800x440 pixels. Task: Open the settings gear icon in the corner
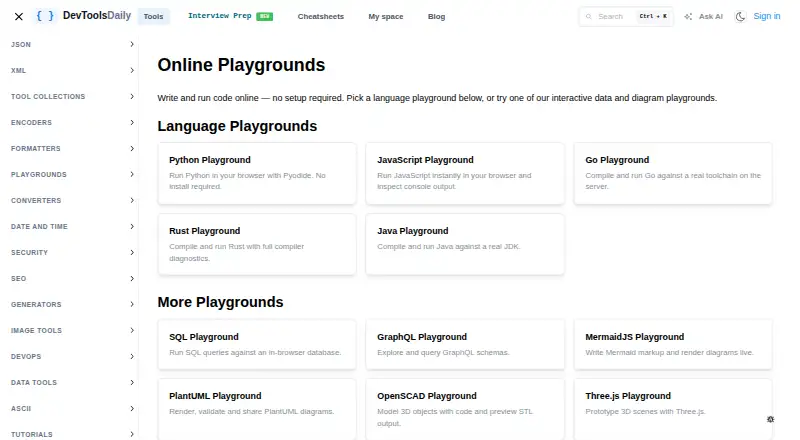click(770, 419)
